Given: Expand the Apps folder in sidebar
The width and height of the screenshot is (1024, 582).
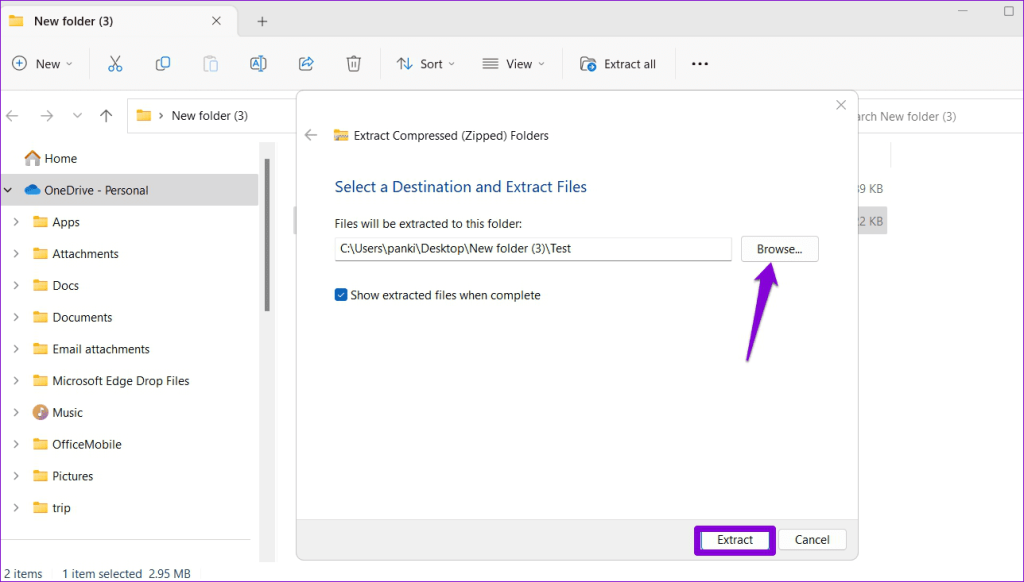Looking at the screenshot, I should click(x=16, y=222).
